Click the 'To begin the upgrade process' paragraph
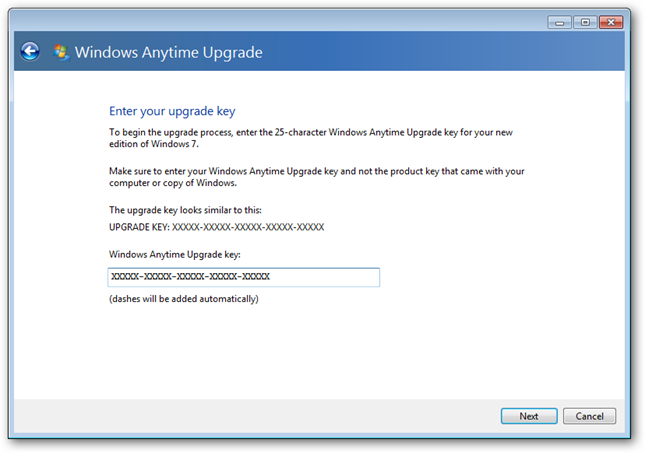Viewport: 645px width, 453px height. [311, 138]
